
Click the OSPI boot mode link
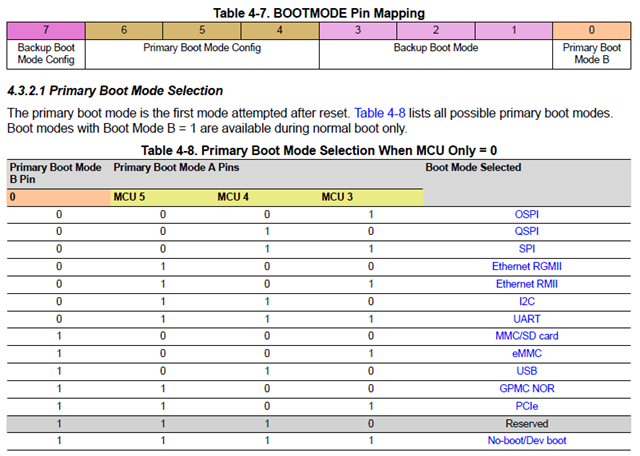(524, 215)
